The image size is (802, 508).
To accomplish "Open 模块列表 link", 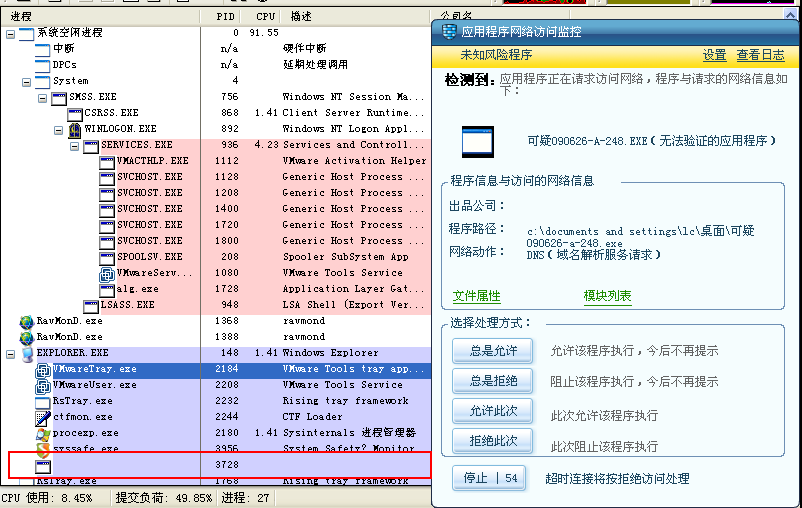I will 608,296.
